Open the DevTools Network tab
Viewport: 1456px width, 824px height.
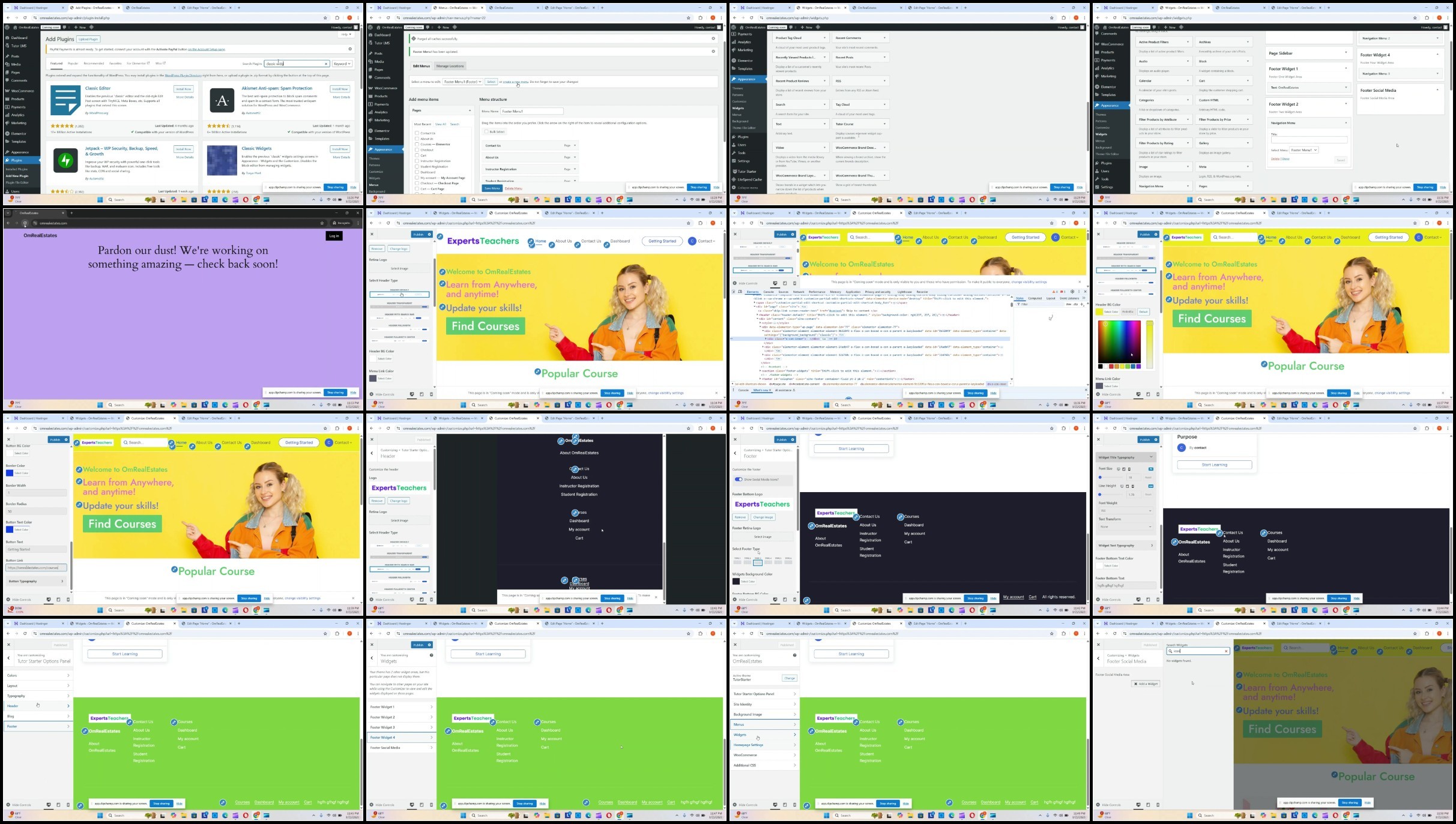(x=799, y=292)
